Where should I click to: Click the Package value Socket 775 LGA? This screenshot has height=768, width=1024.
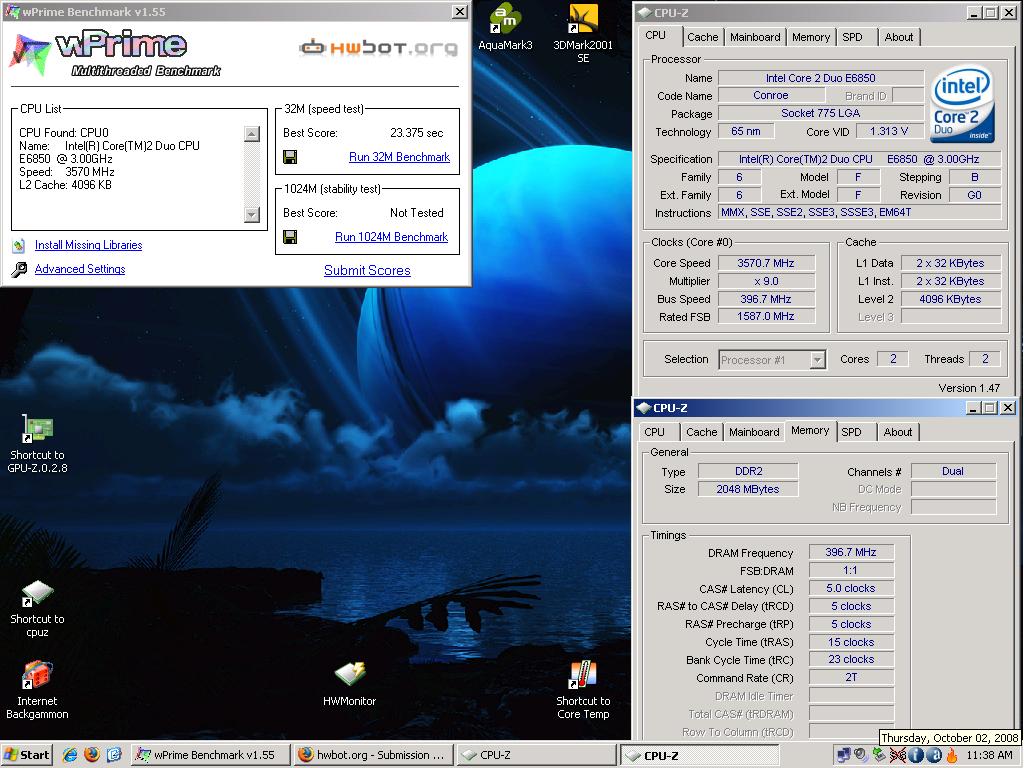click(x=821, y=113)
